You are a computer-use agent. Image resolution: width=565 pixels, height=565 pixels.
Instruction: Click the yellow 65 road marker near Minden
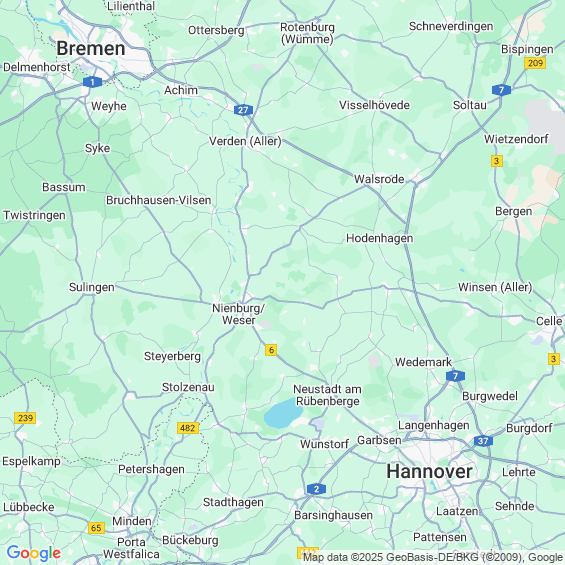[x=96, y=528]
